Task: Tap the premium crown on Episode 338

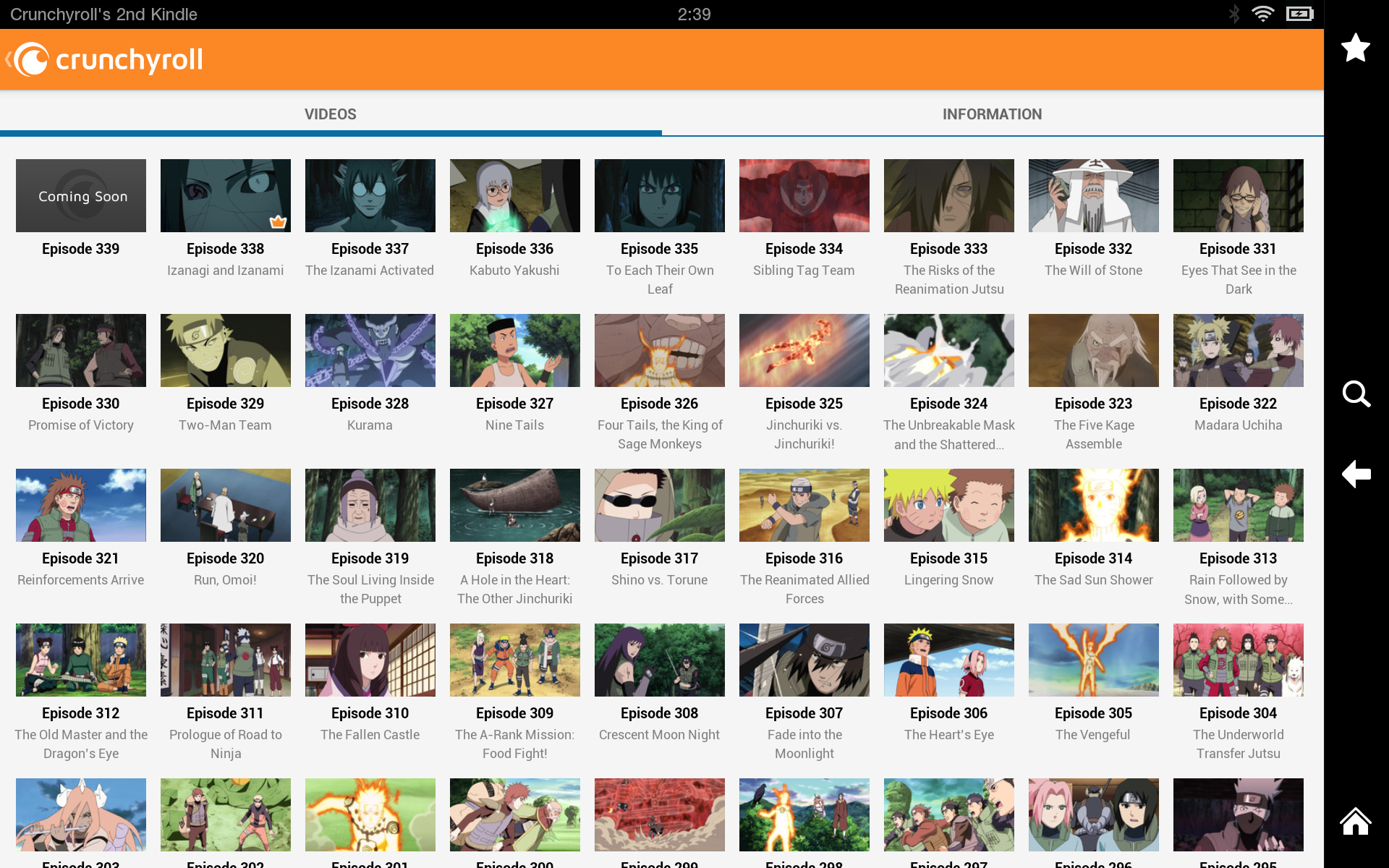Action: [x=278, y=222]
